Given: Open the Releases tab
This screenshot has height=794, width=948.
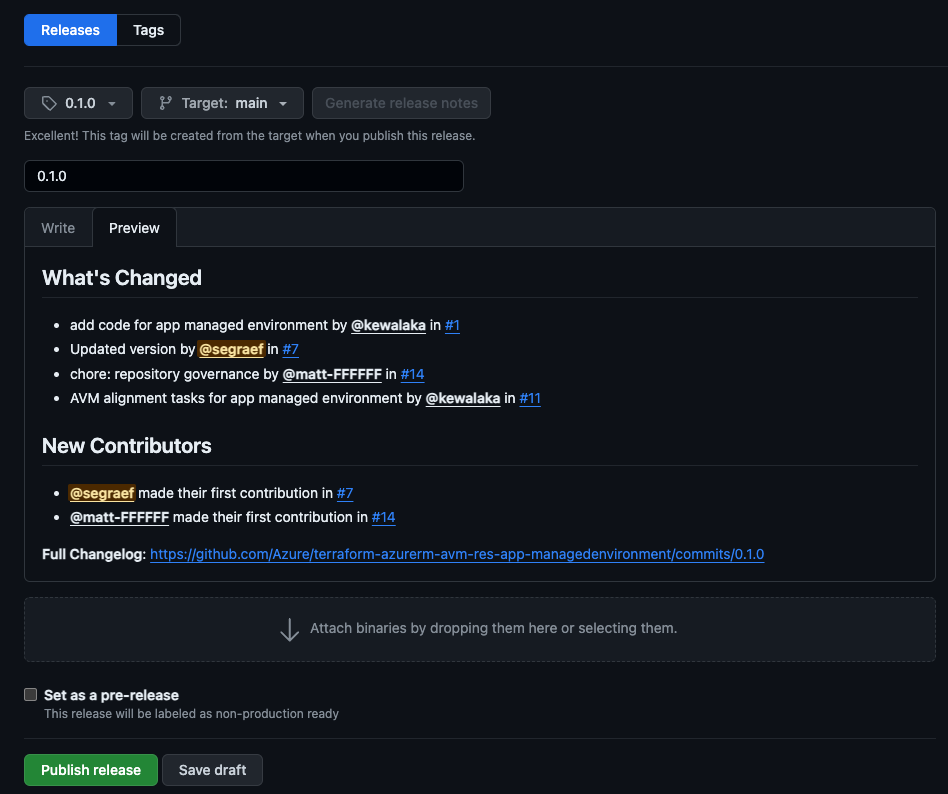Looking at the screenshot, I should [x=70, y=30].
